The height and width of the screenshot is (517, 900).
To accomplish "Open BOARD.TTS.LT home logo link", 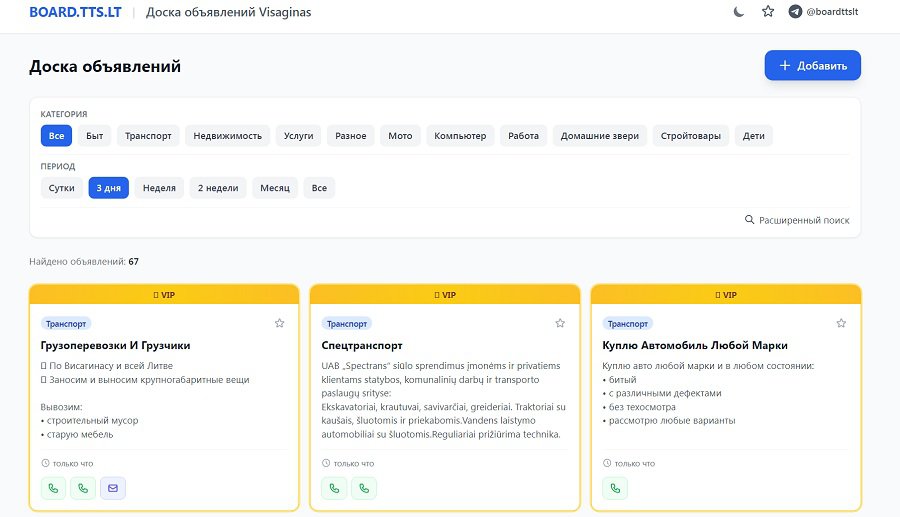I will click(x=76, y=12).
